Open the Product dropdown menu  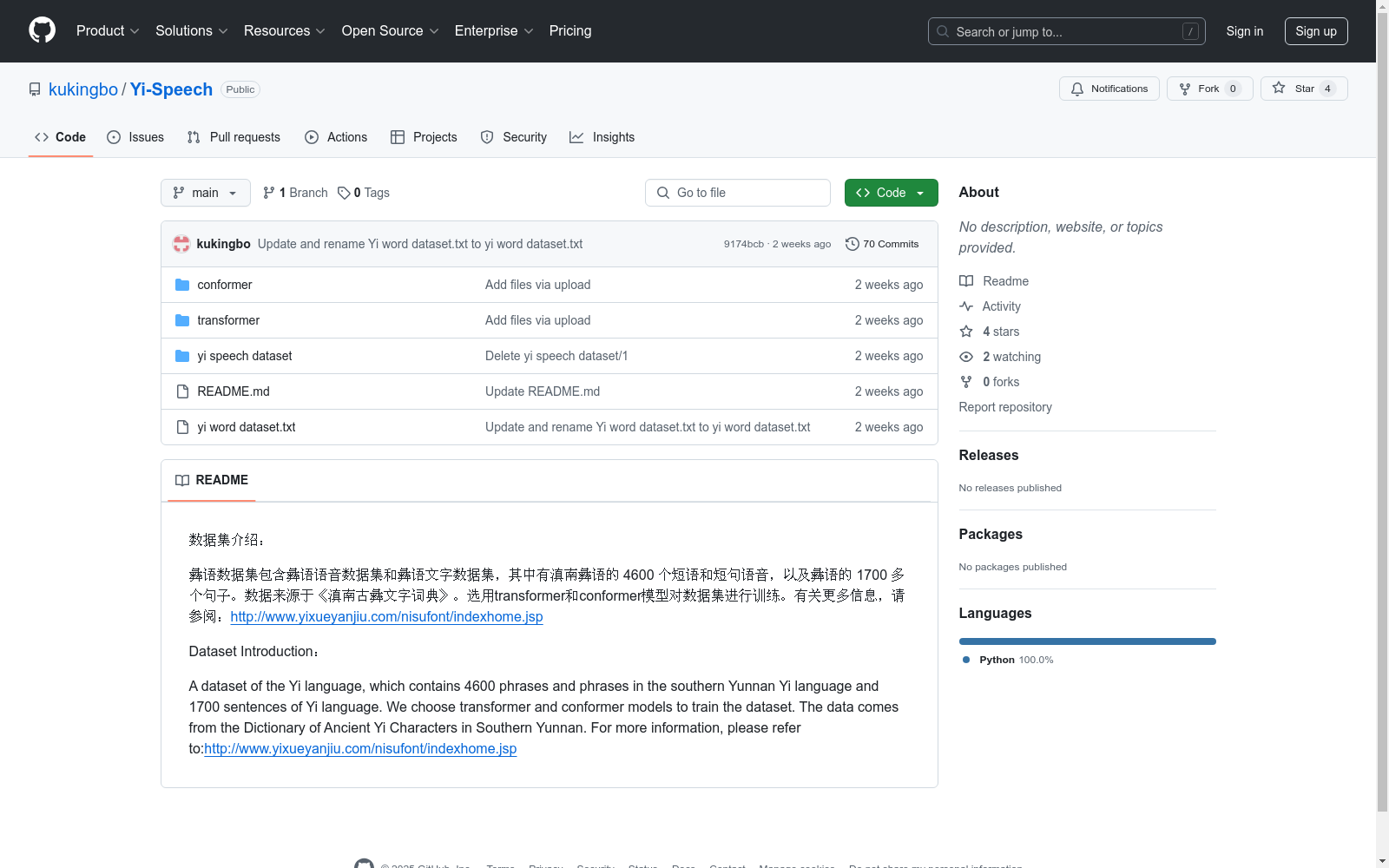point(108,30)
